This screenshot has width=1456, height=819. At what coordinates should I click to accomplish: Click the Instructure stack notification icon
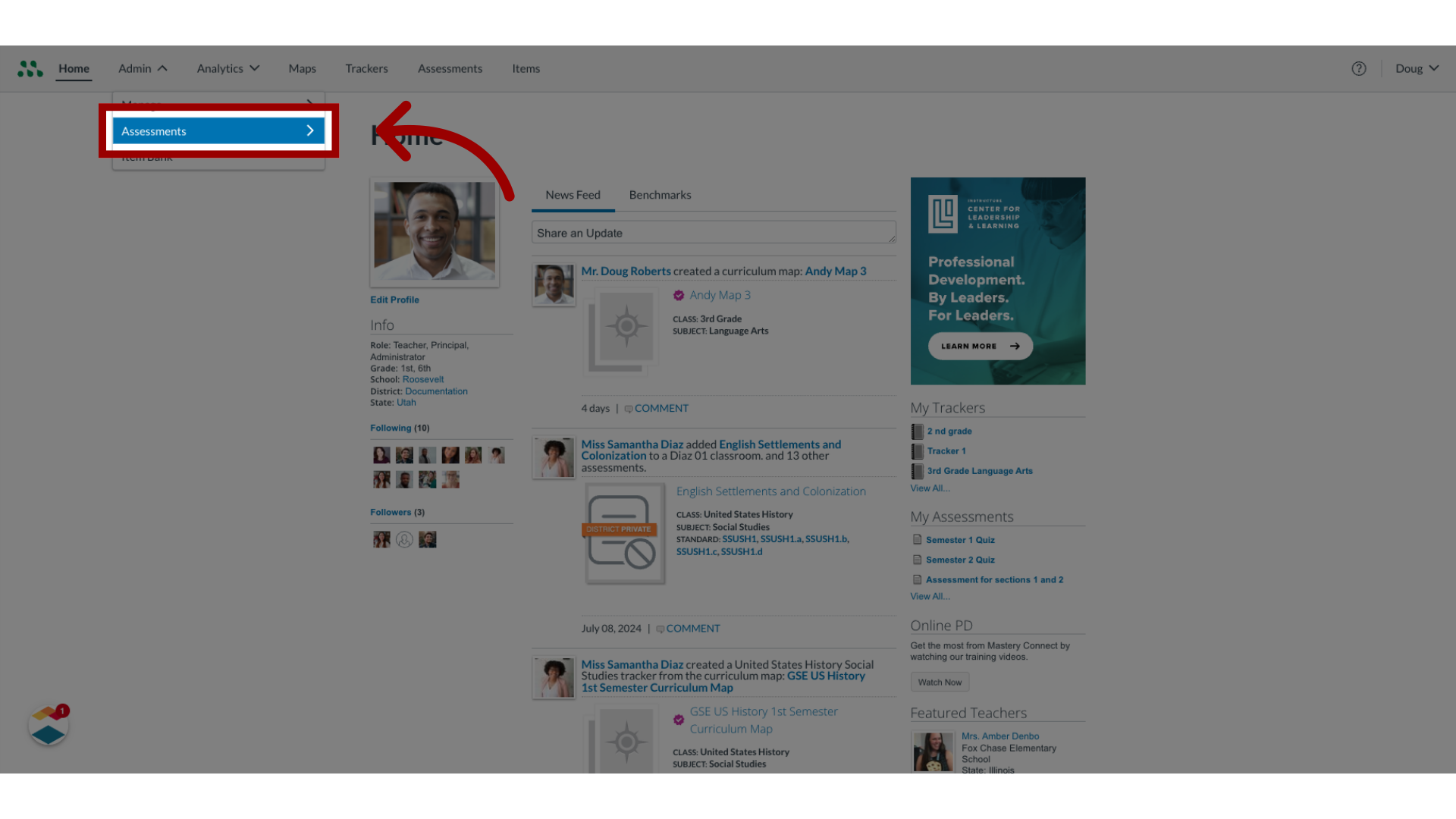click(48, 725)
